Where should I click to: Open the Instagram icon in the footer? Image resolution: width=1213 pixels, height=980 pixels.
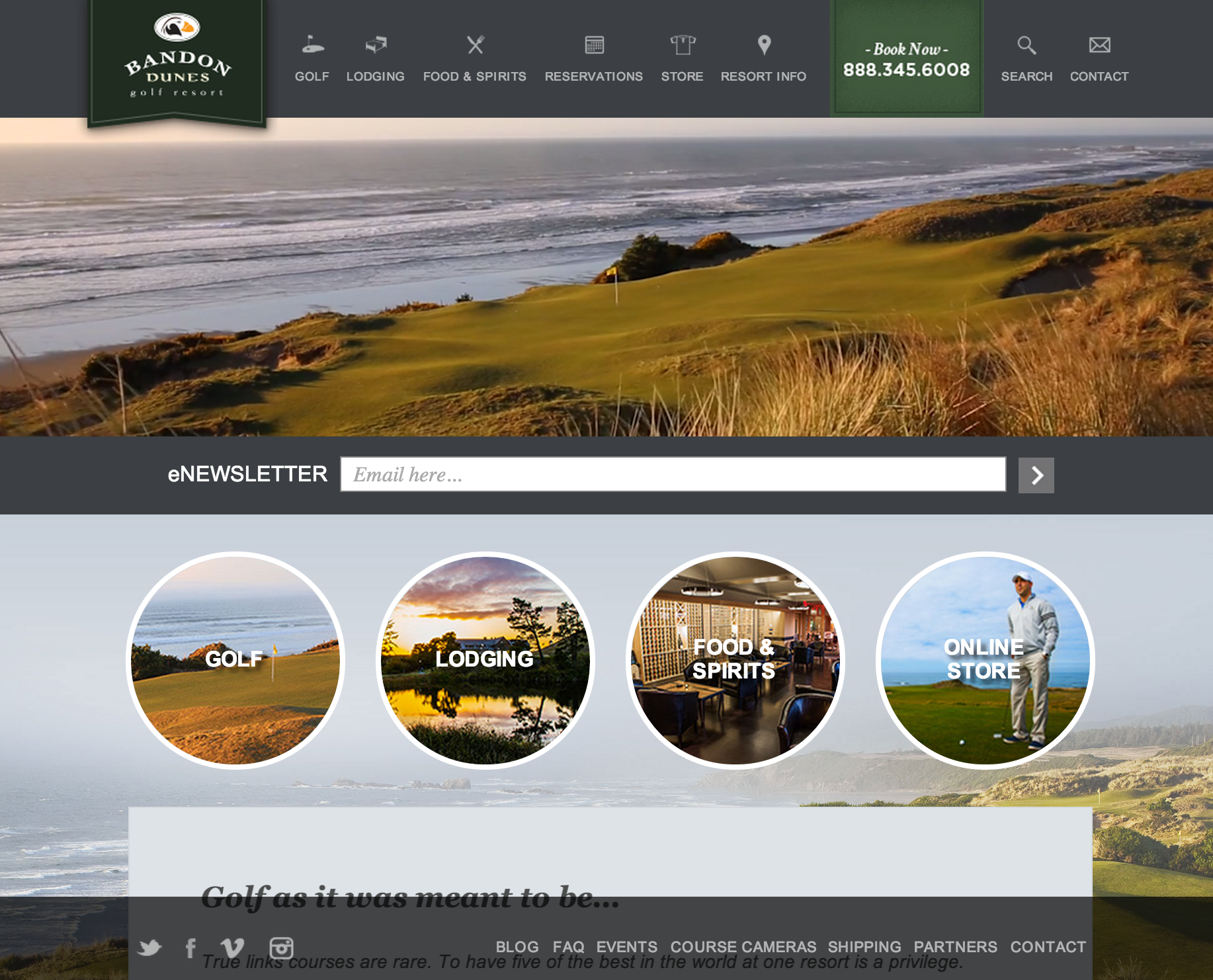(281, 948)
